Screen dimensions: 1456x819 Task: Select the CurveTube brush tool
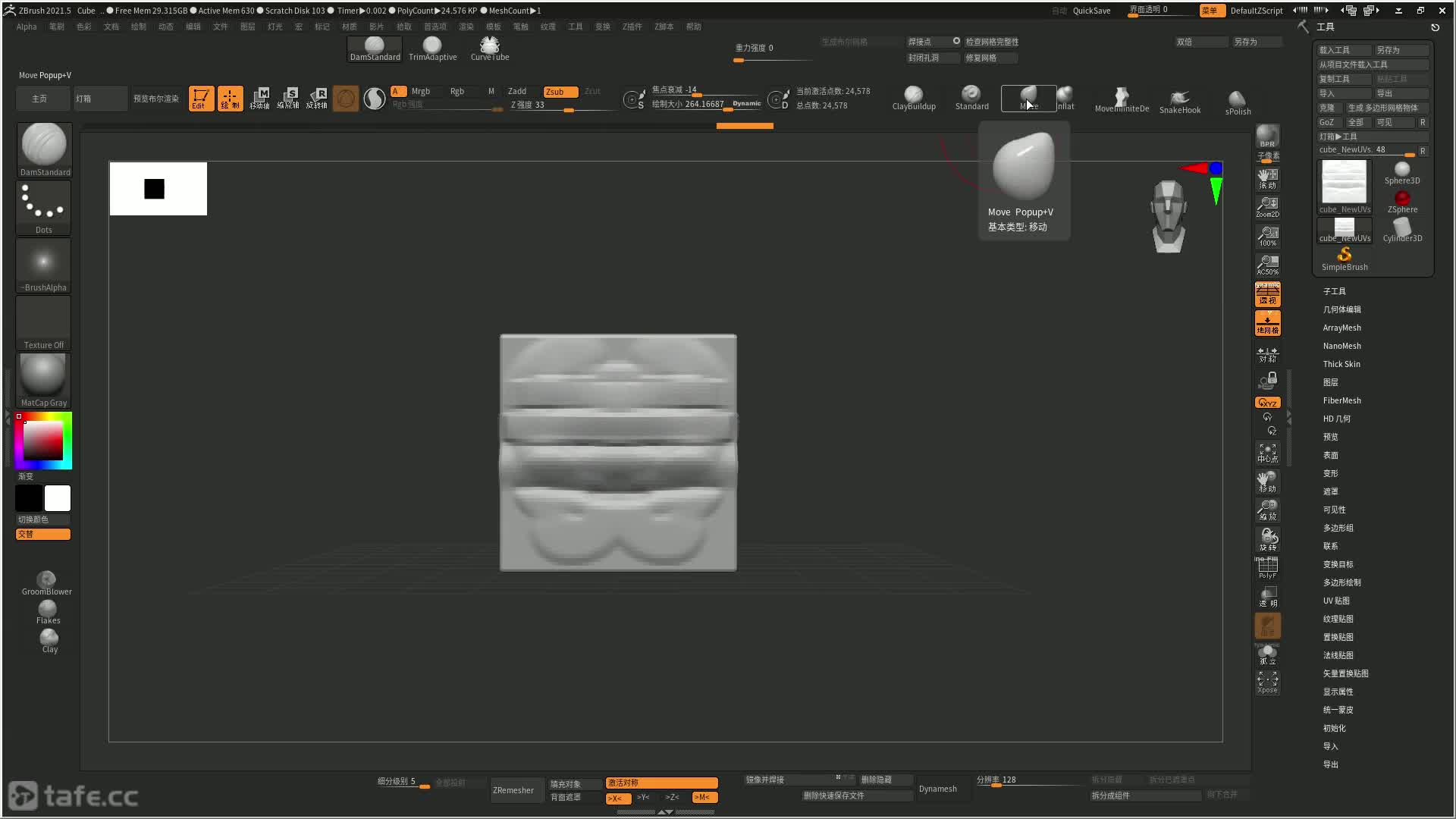coord(490,47)
